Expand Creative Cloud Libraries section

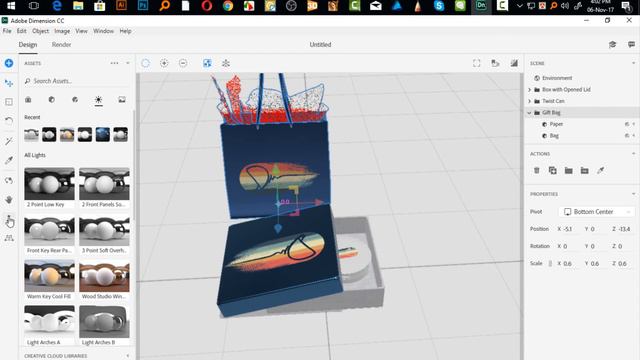tap(128, 356)
